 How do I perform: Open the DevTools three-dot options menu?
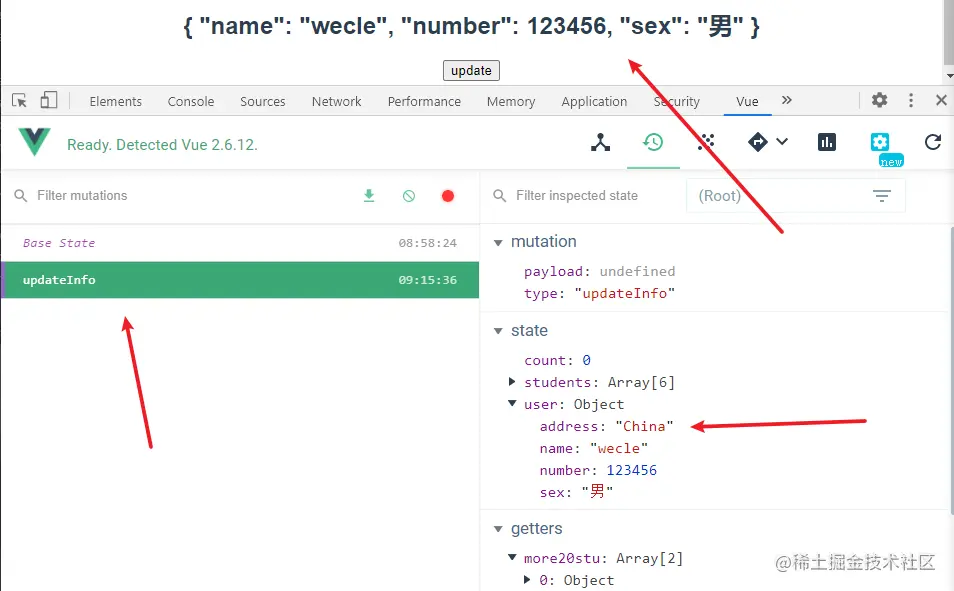911,100
